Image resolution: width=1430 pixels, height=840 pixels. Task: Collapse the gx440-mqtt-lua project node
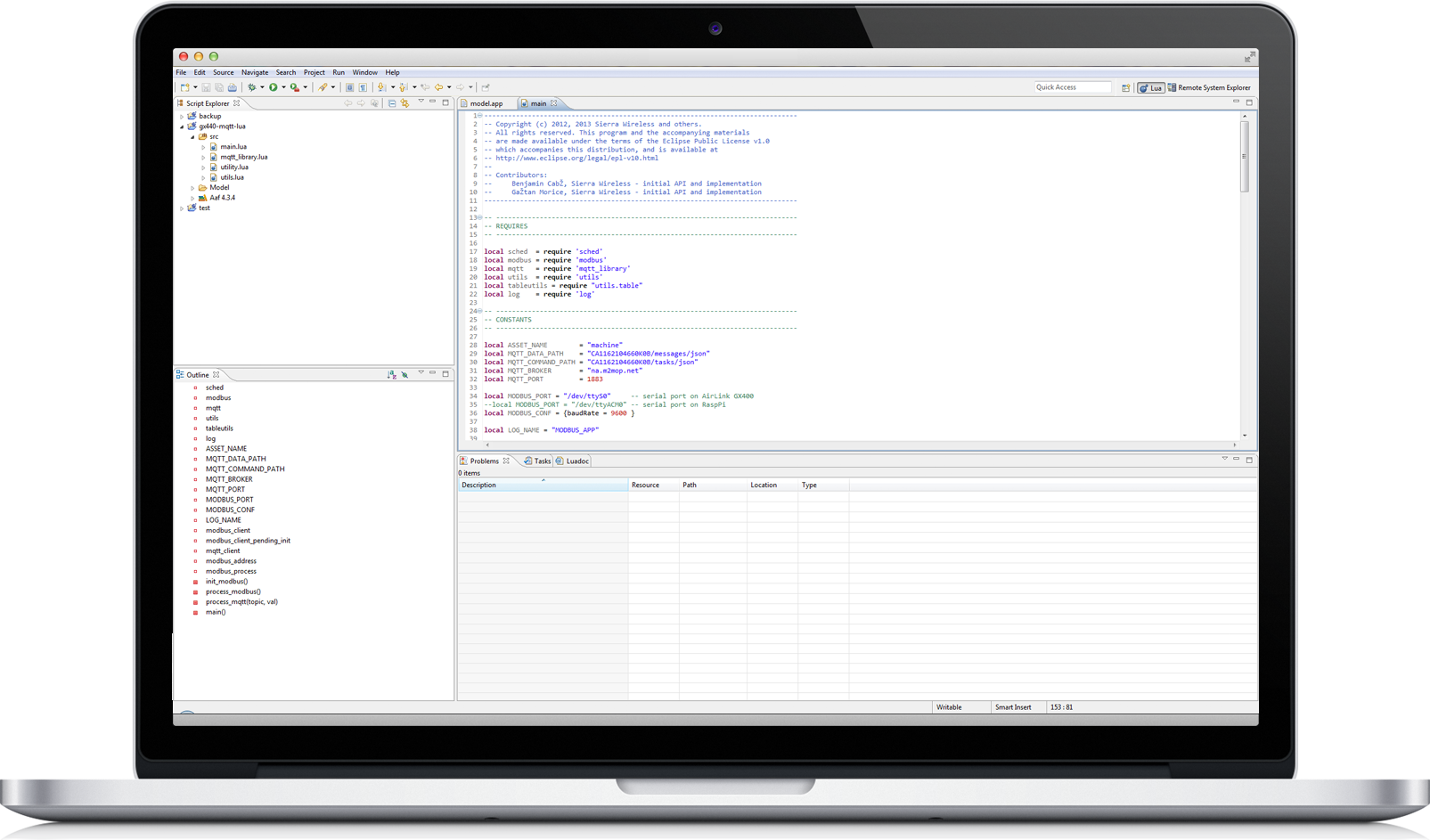[182, 126]
